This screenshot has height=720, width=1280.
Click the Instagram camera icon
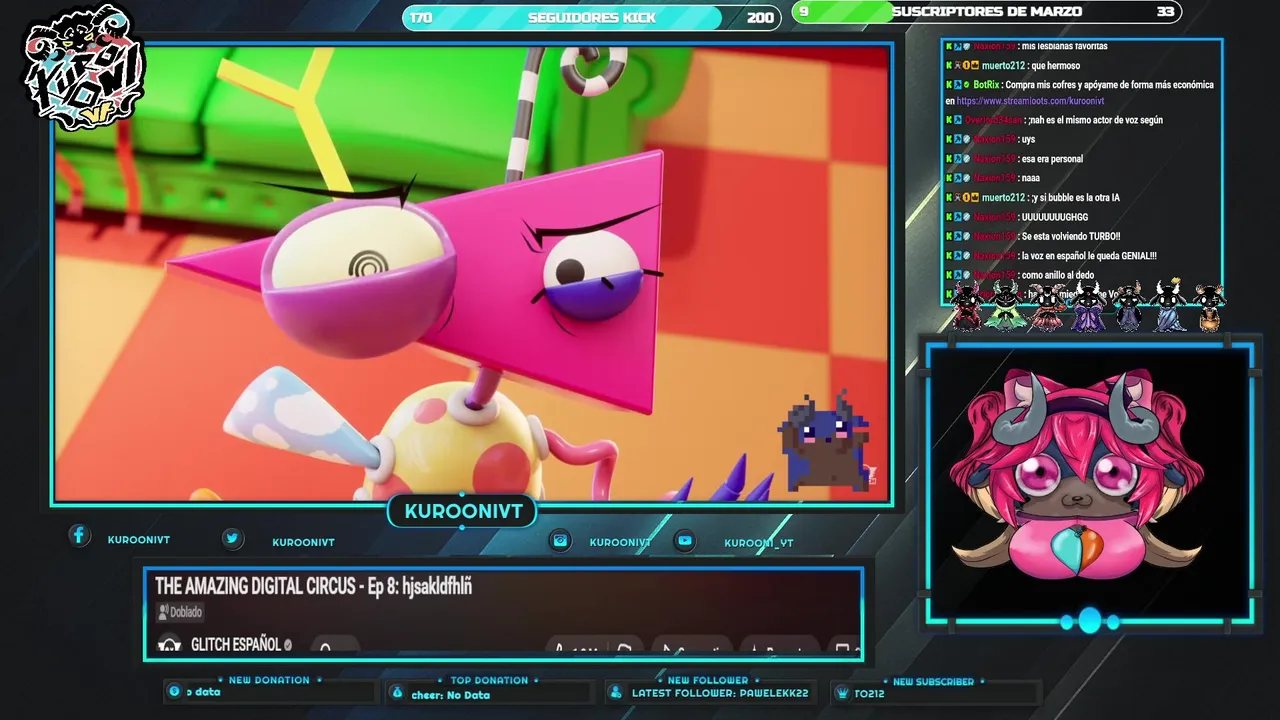561,540
